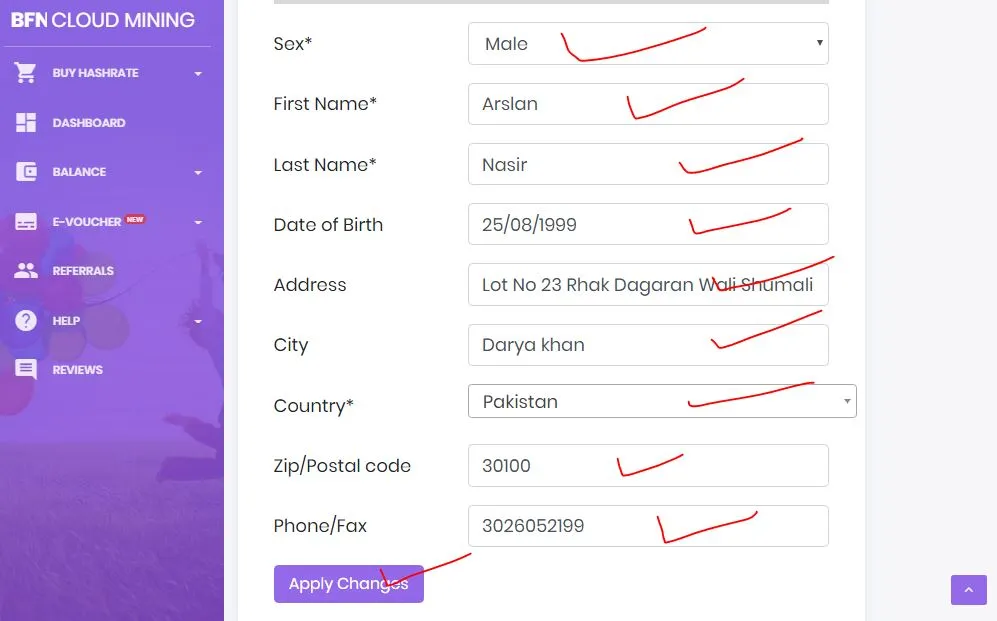Expand the E-Voucher submenu arrow
Screen dimensions: 997x621
198,222
